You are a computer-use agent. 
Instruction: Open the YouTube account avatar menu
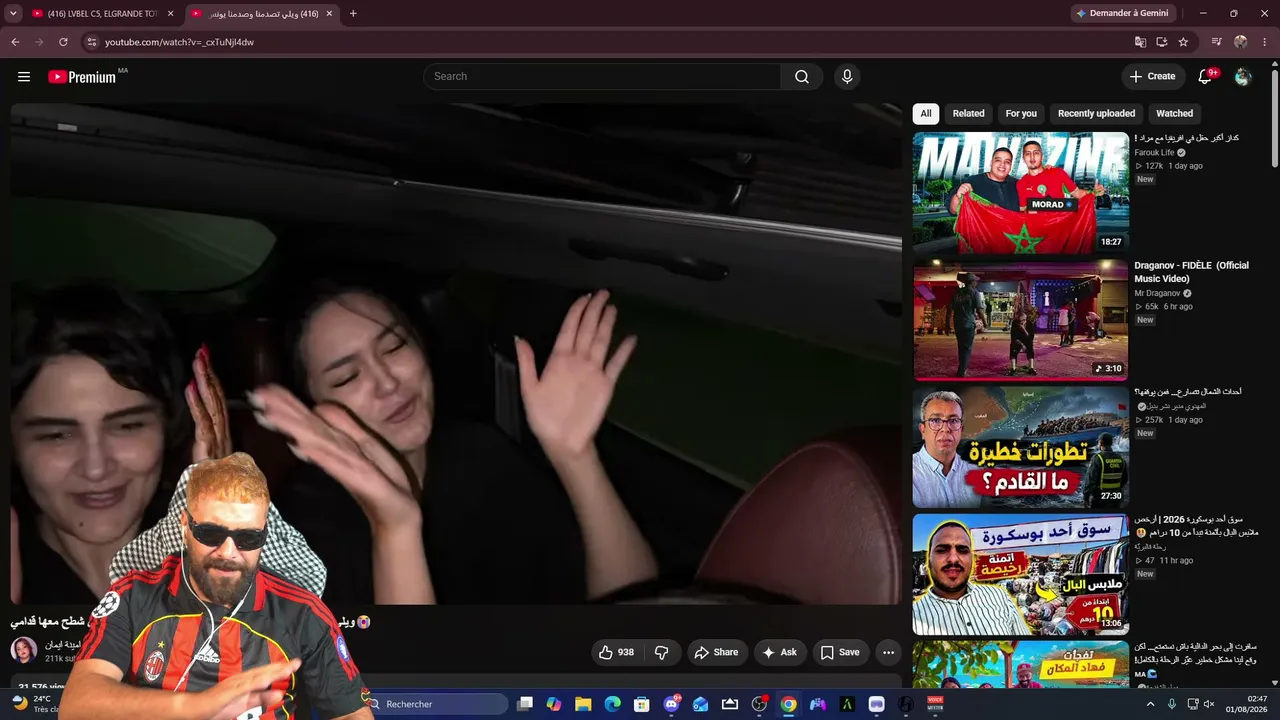tap(1243, 77)
